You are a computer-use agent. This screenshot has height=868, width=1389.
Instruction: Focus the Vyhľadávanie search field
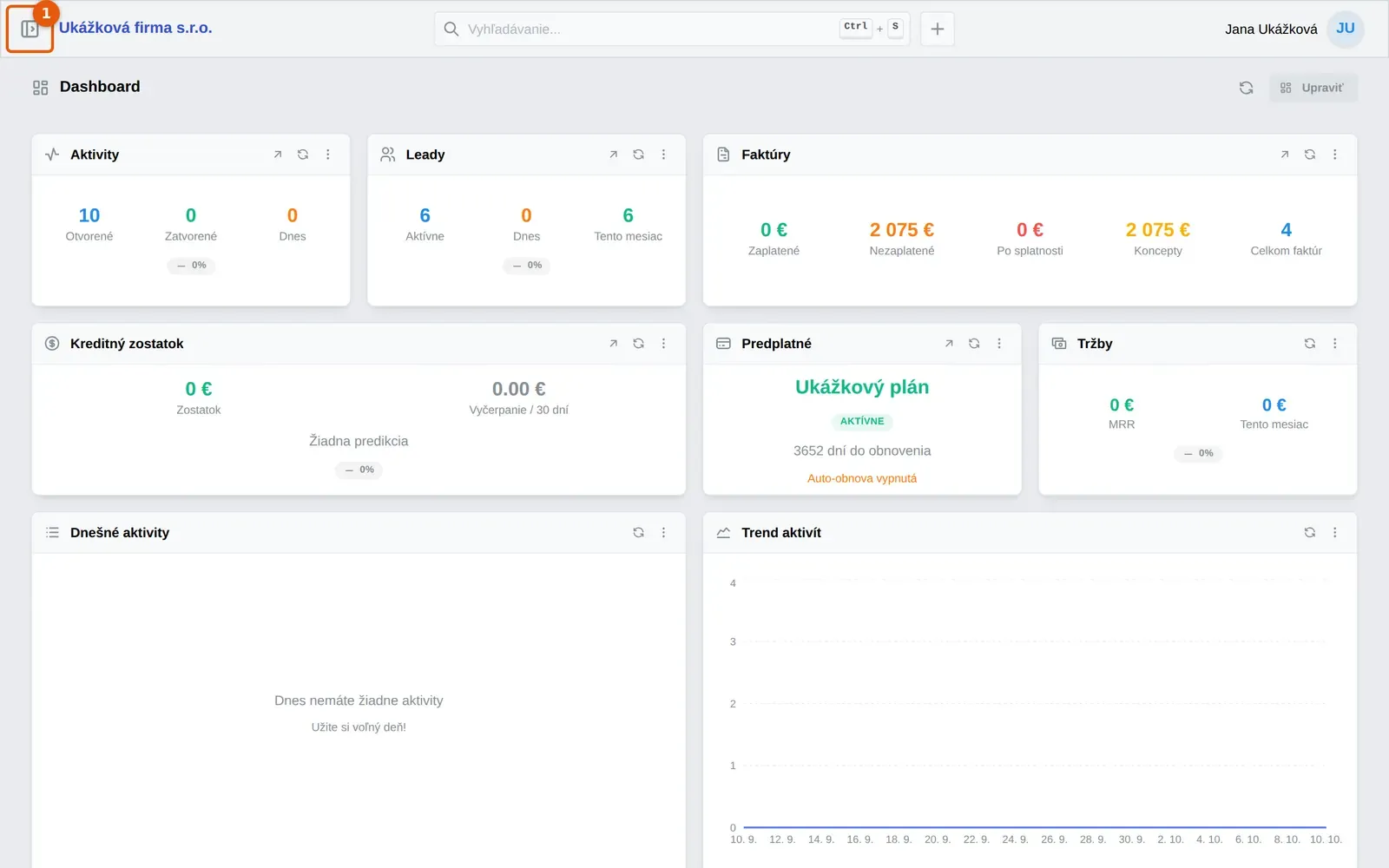click(672, 29)
